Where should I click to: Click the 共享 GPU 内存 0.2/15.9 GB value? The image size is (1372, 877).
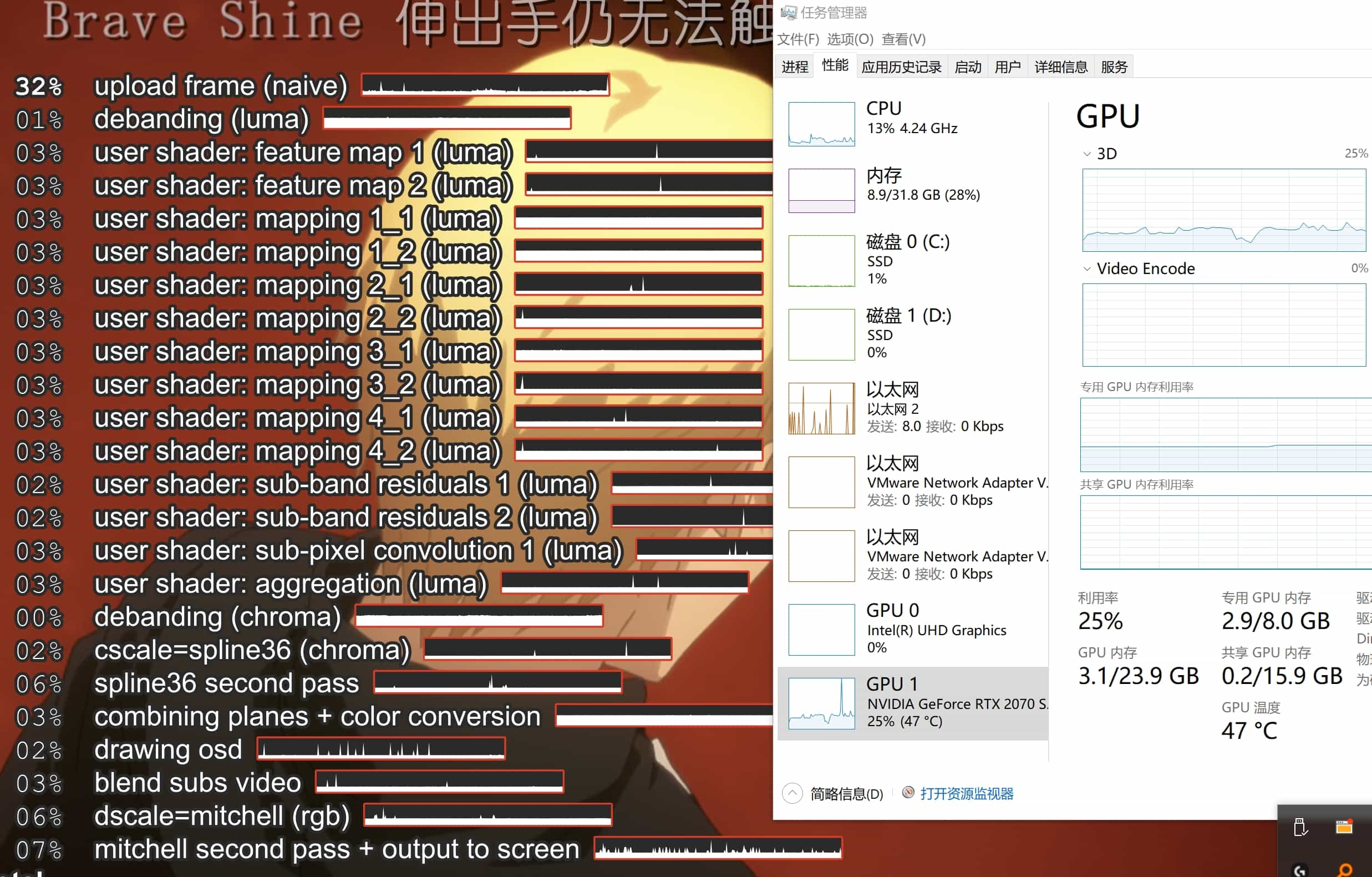(x=1282, y=676)
